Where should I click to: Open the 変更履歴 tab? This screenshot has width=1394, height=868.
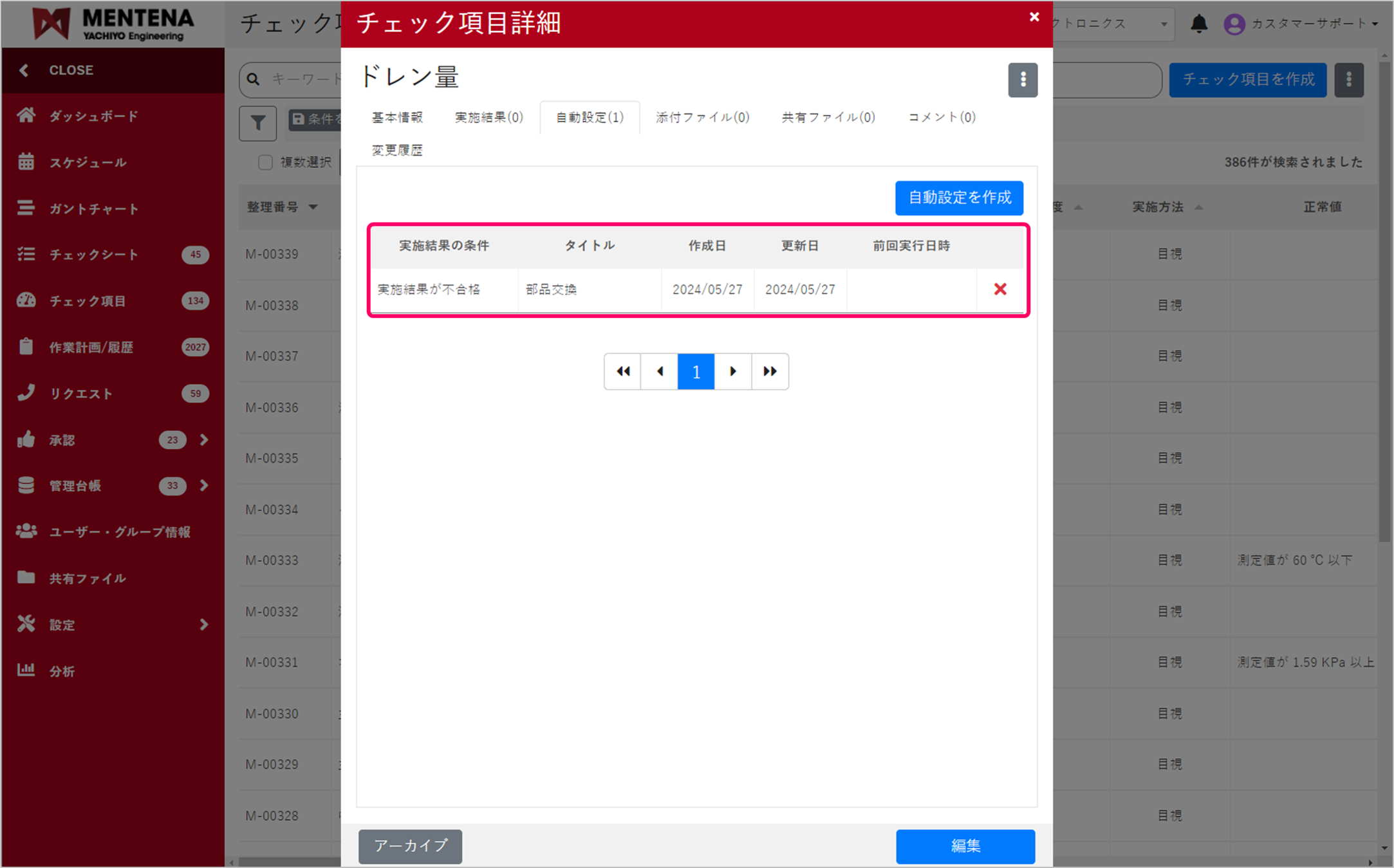[x=396, y=150]
